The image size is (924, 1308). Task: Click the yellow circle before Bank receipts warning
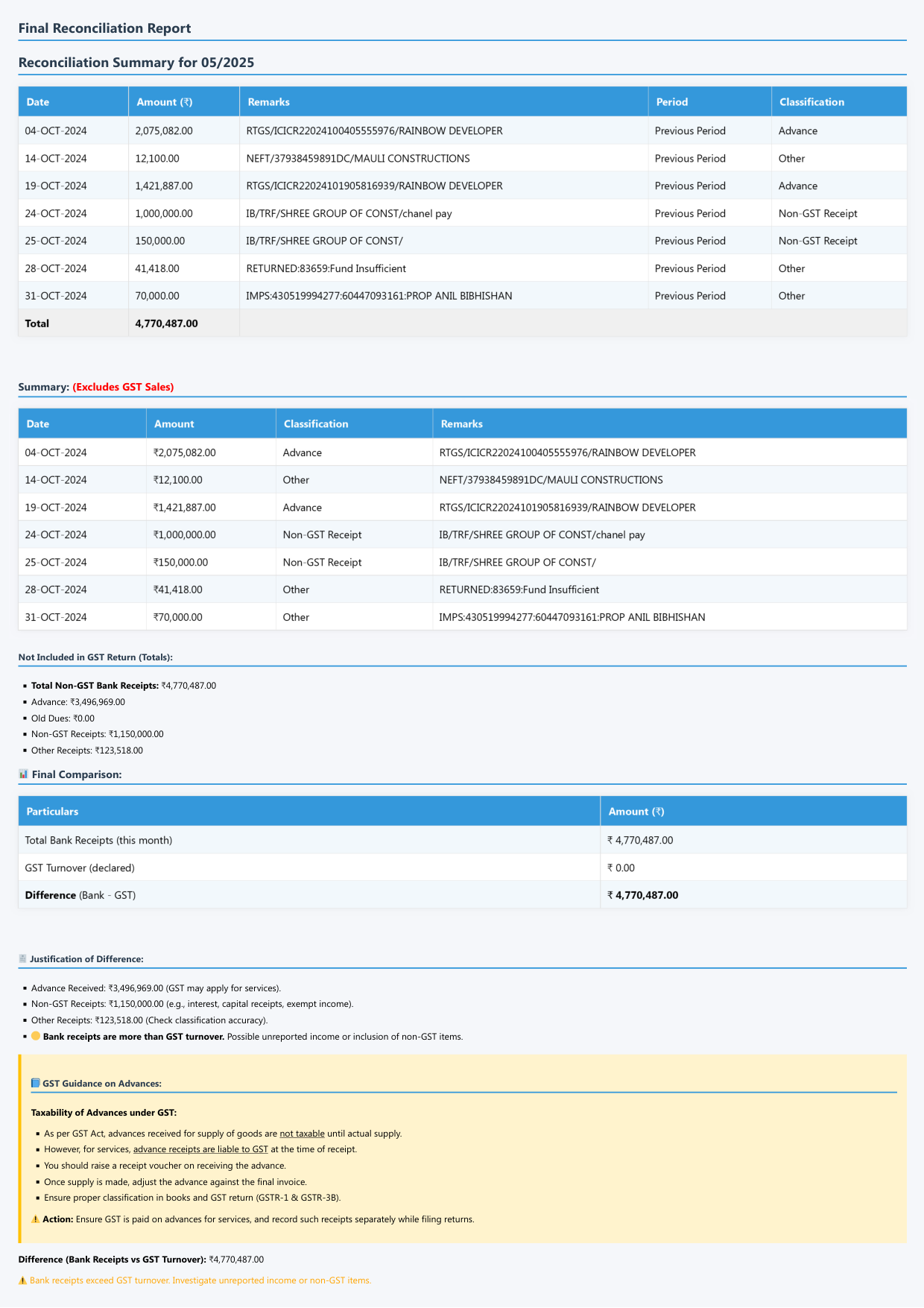coord(36,1036)
